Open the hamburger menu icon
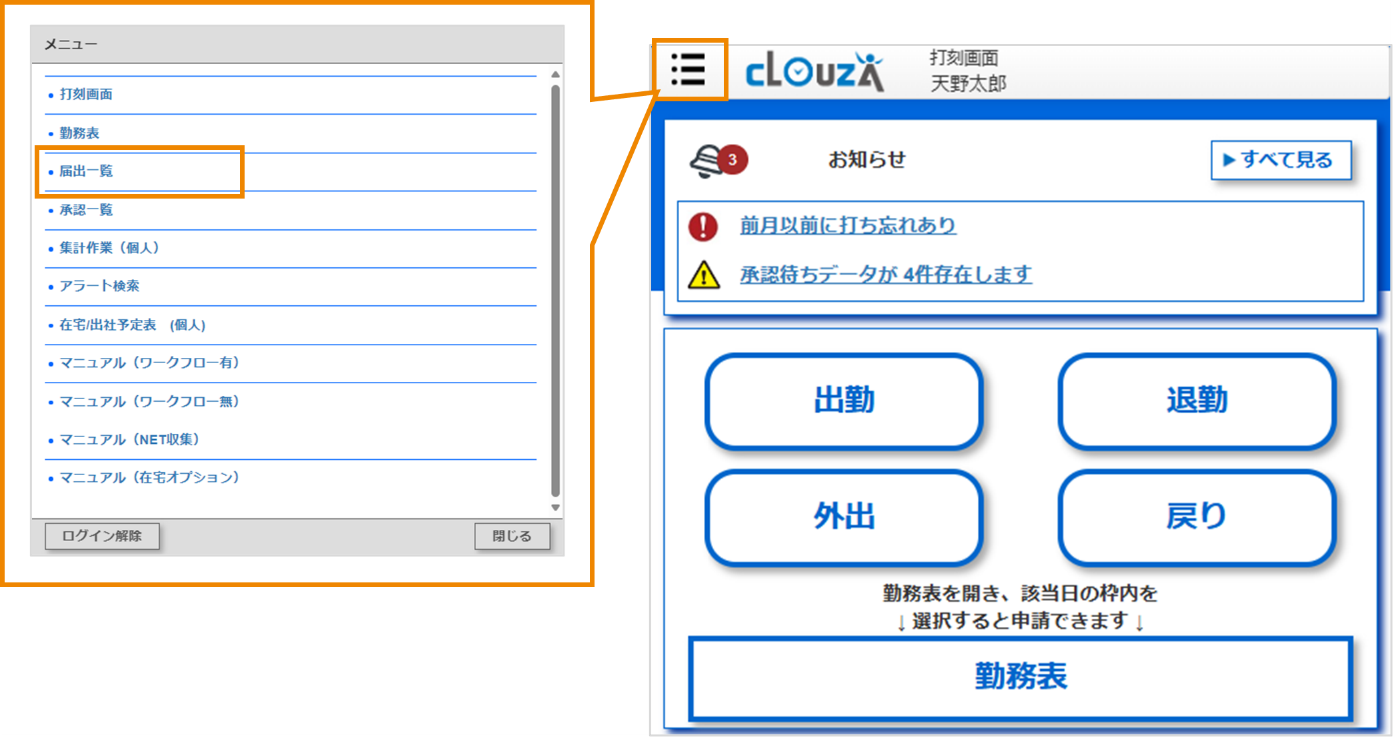This screenshot has width=1393, height=737. 689,70
